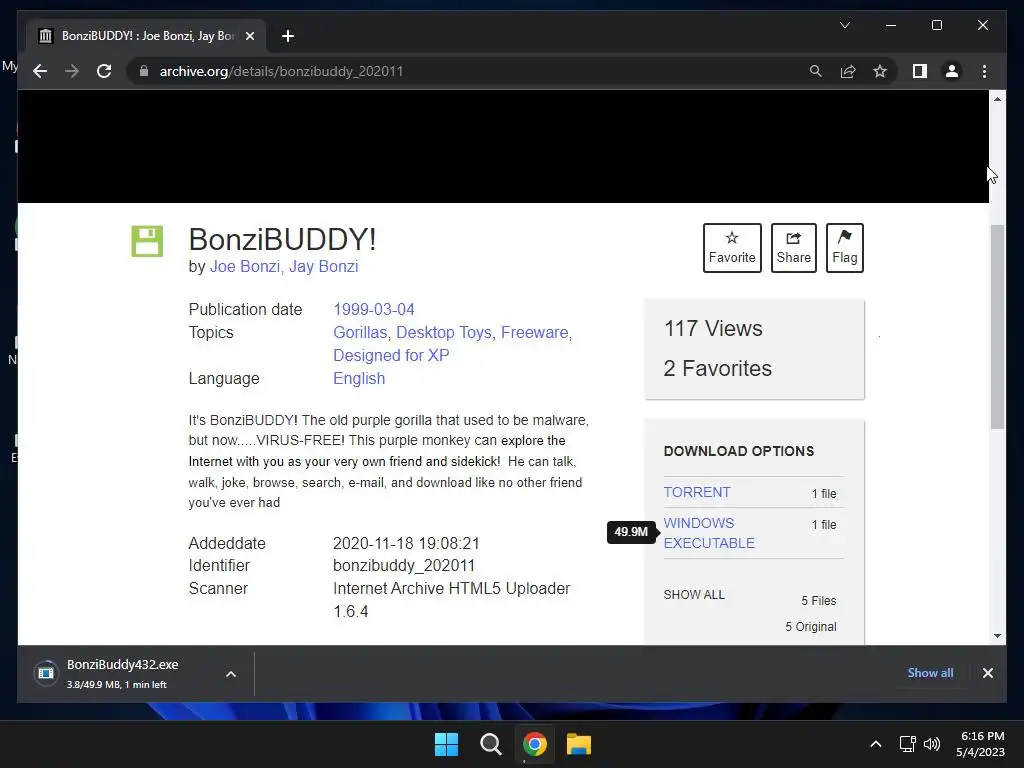The height and width of the screenshot is (768, 1024).
Task: Click the English language link
Action: pyautogui.click(x=359, y=378)
